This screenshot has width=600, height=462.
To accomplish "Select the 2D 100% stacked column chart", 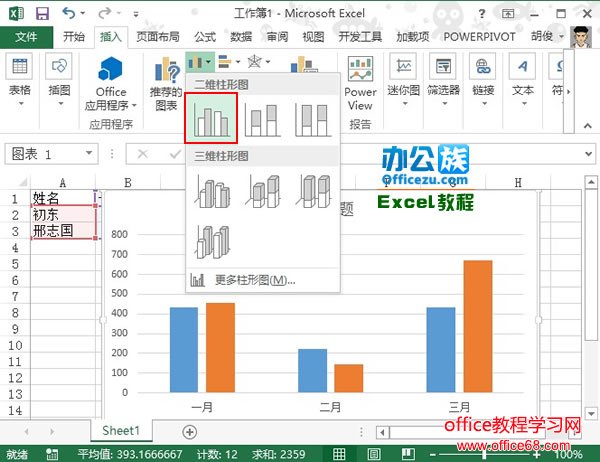I will (313, 120).
